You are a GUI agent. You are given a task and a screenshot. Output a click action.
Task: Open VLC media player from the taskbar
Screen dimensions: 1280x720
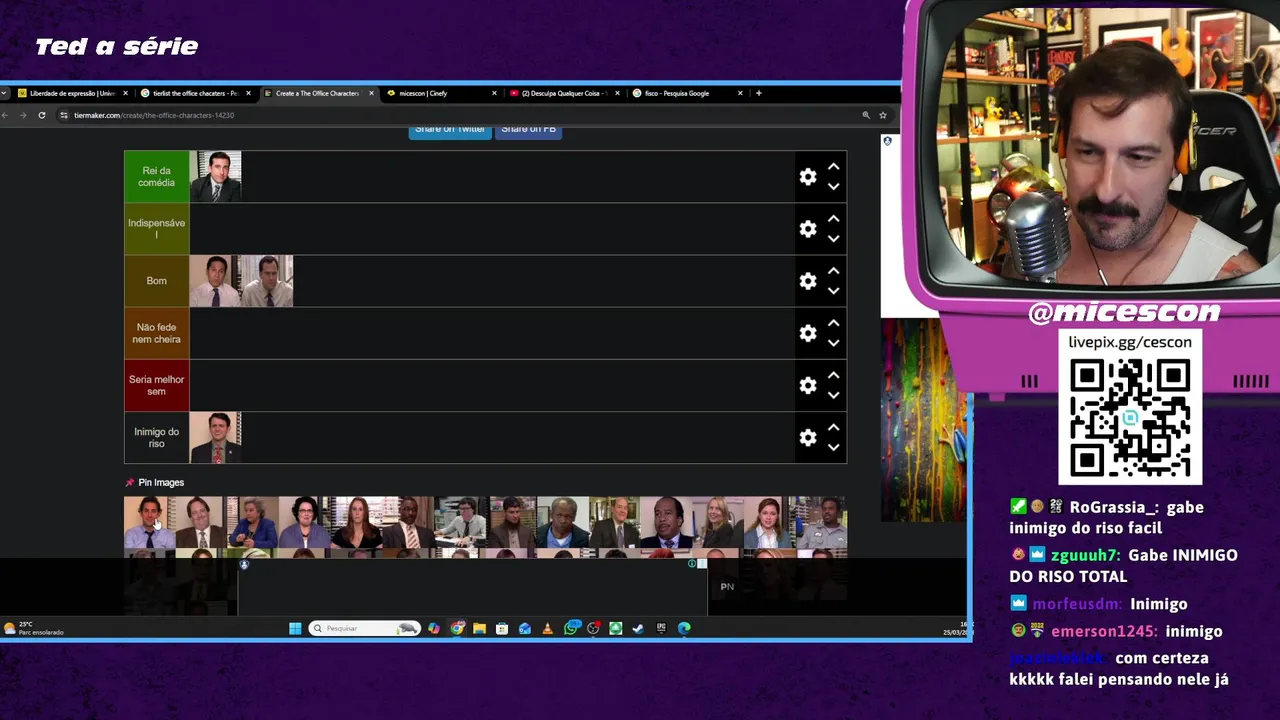(547, 628)
